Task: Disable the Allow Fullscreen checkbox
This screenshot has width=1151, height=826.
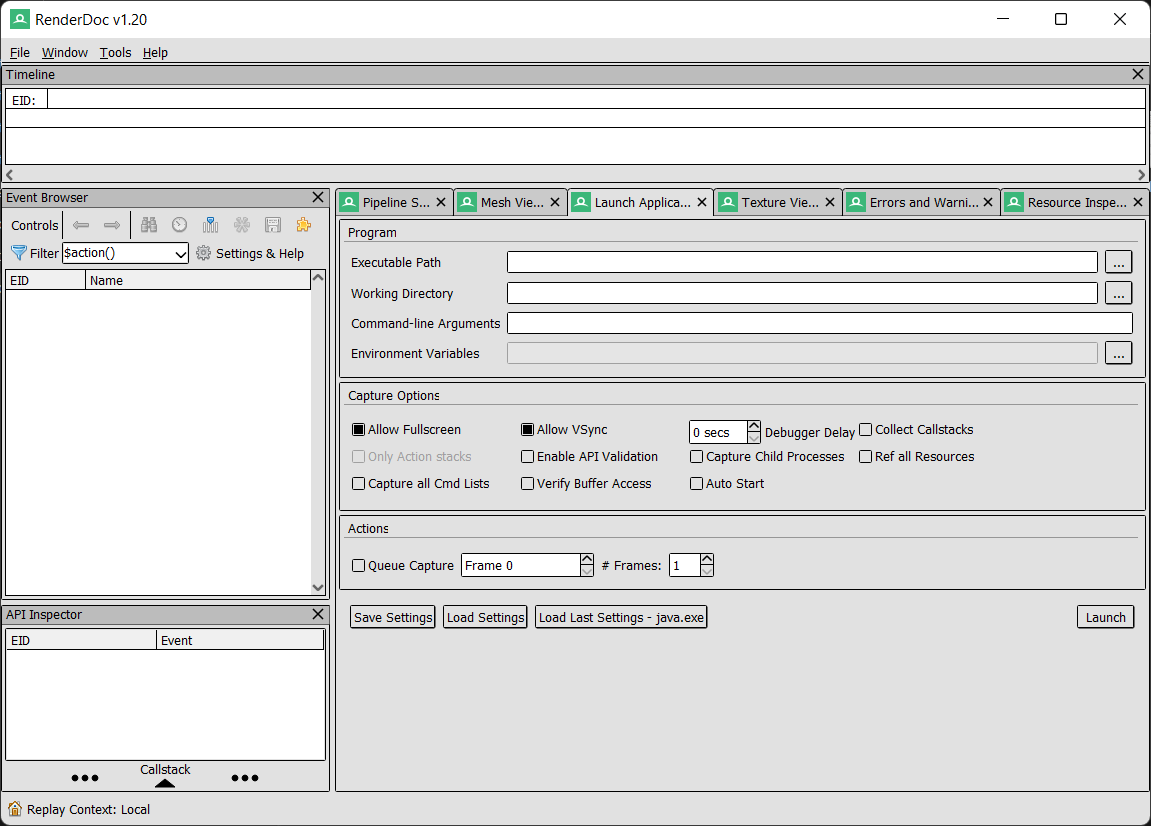Action: tap(359, 430)
